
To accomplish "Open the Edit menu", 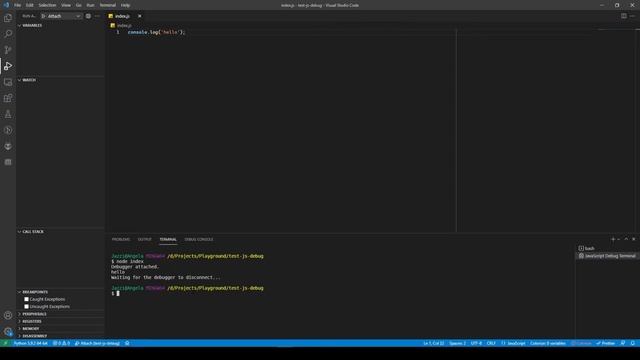I will [30, 5].
